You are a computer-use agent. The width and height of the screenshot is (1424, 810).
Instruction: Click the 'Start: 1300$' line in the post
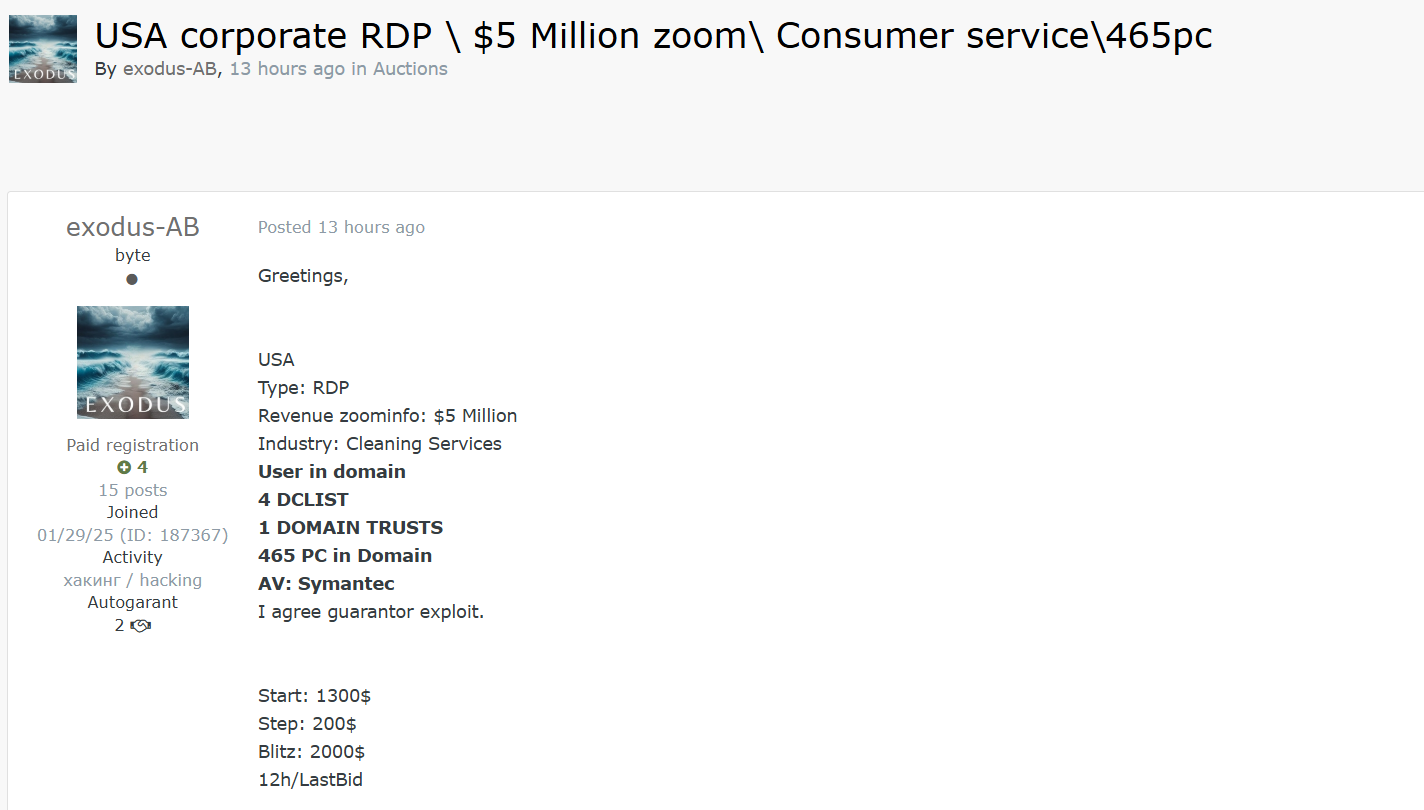[x=315, y=696]
